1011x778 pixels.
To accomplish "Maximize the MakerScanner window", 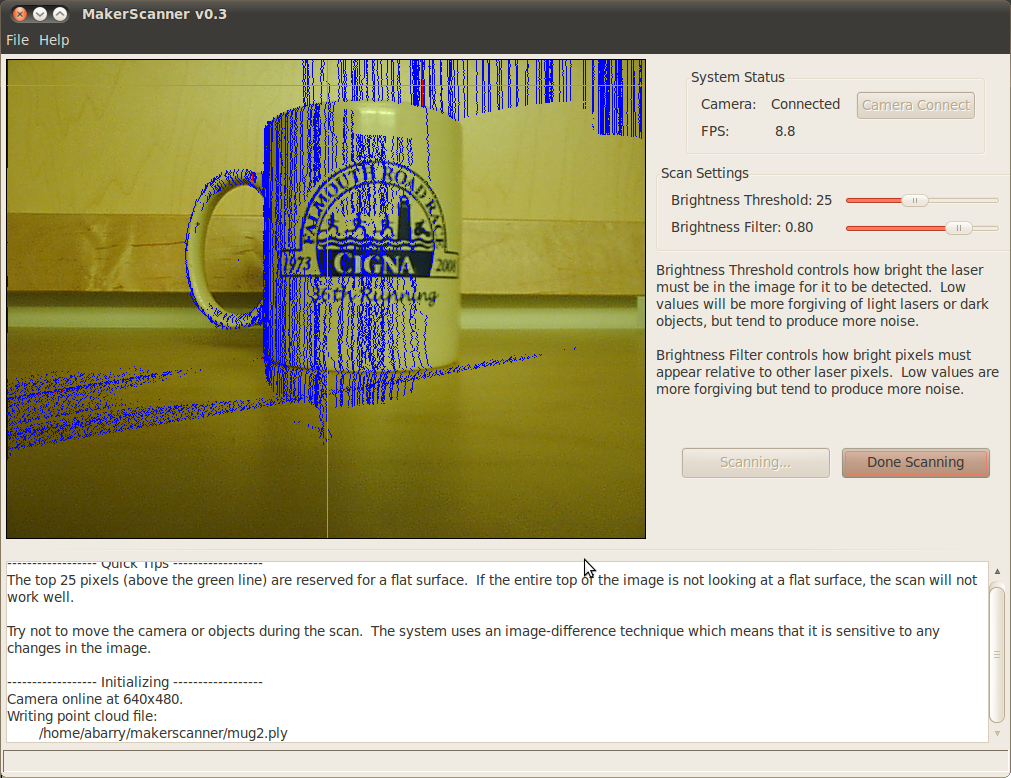I will pyautogui.click(x=60, y=14).
